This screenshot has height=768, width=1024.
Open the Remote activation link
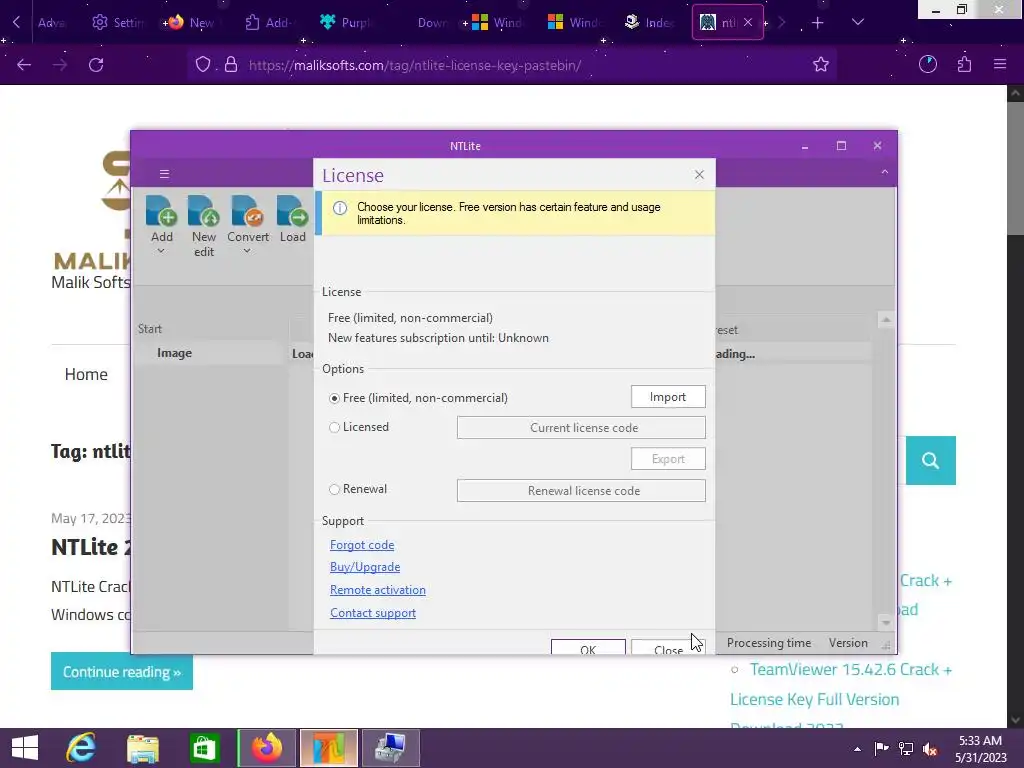pos(377,590)
